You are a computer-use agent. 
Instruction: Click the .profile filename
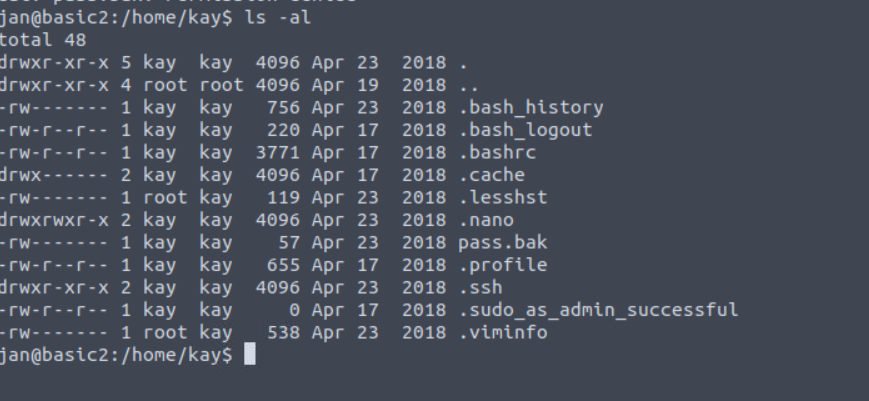coord(503,265)
